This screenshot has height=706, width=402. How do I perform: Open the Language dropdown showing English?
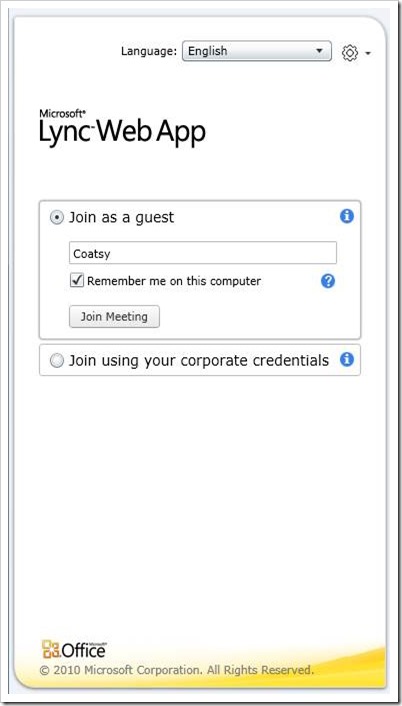257,51
